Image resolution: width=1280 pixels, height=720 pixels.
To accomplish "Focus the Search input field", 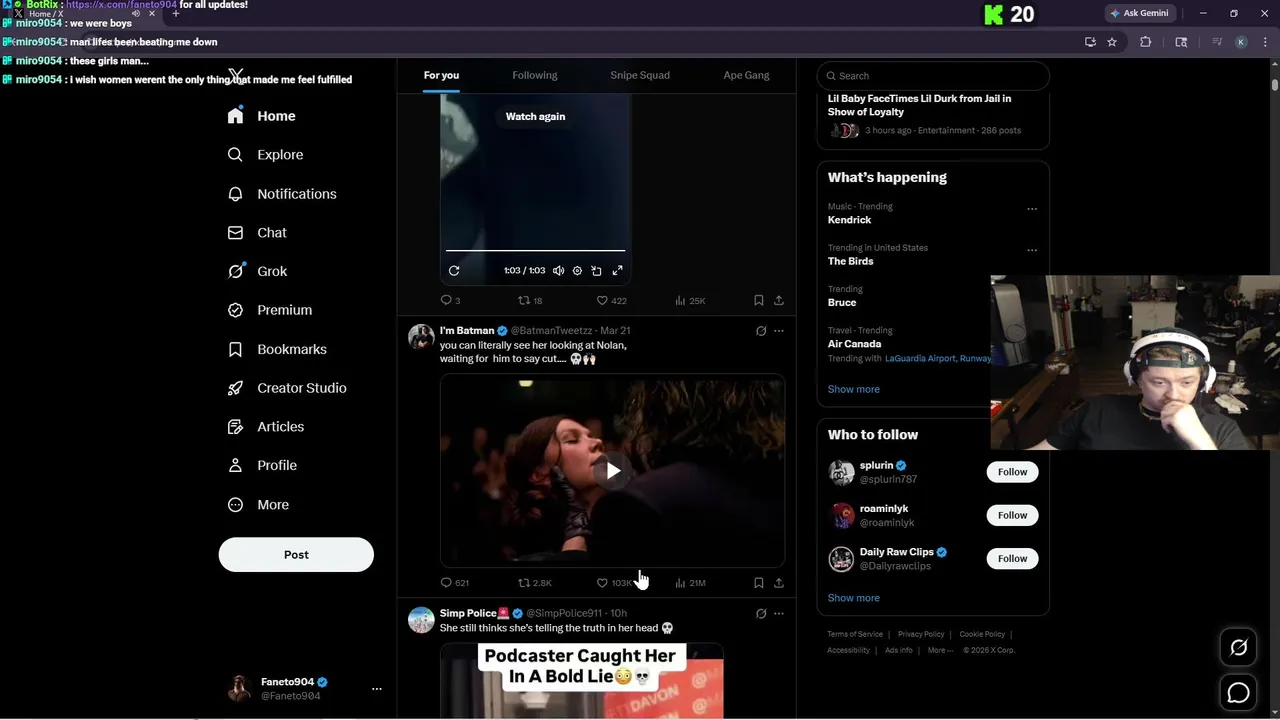I will point(933,76).
